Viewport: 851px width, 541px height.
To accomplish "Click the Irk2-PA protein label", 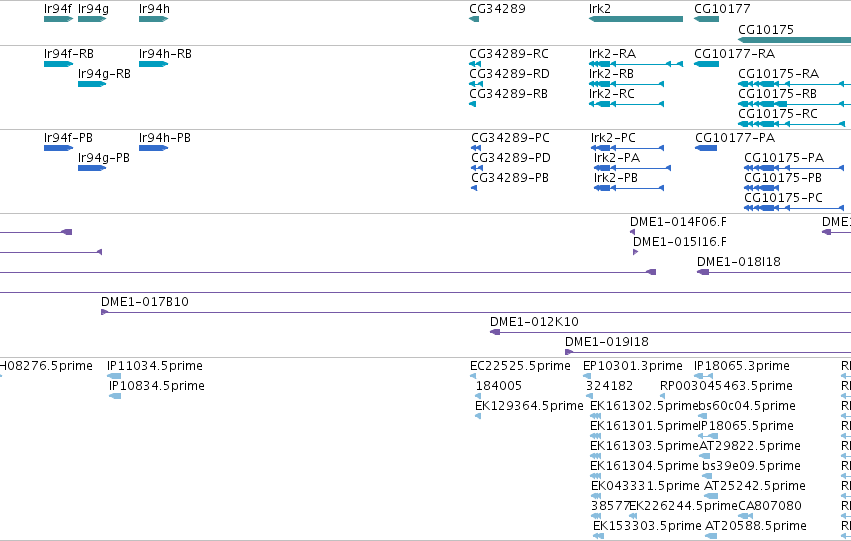I will [x=617, y=158].
